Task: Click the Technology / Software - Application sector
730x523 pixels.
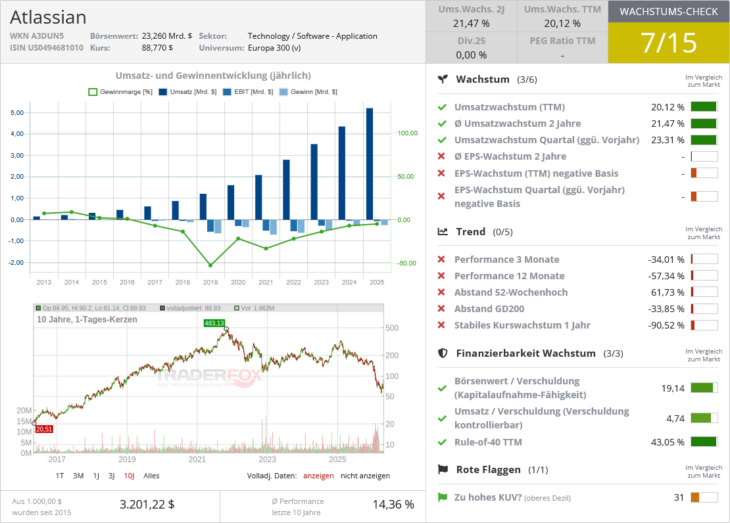Action: click(x=312, y=36)
